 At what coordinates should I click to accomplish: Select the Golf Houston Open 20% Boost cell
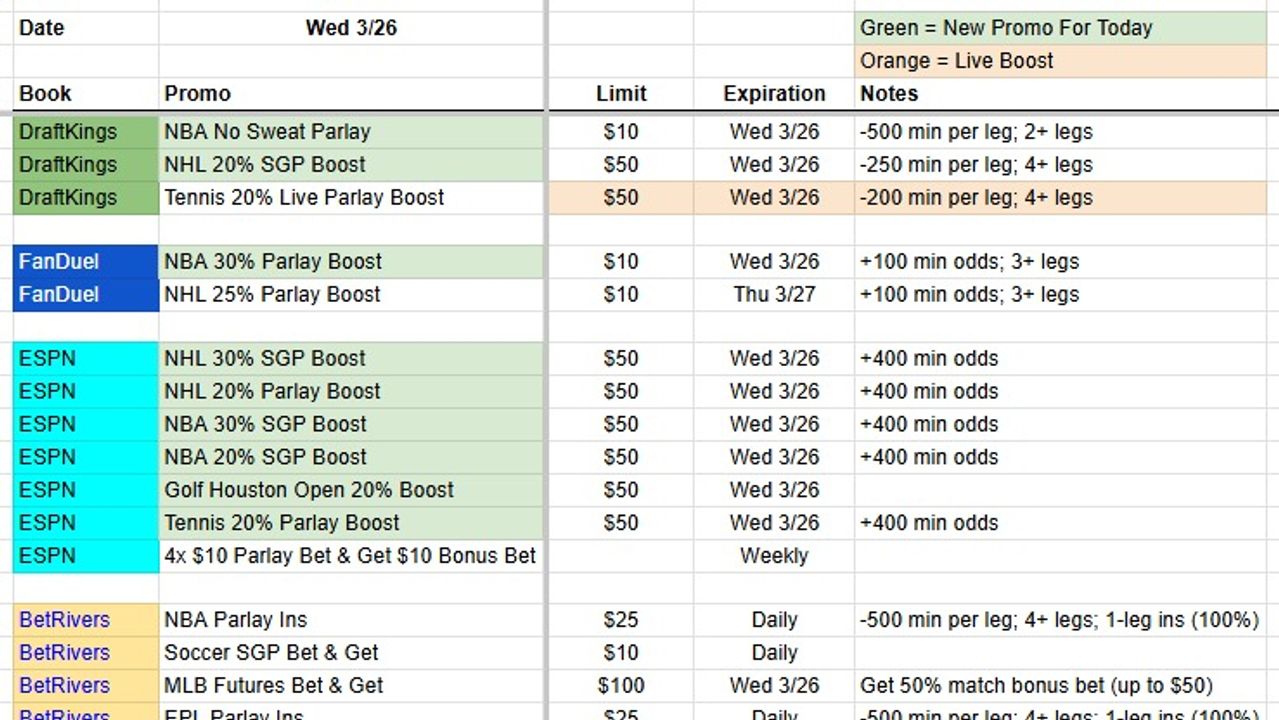351,490
